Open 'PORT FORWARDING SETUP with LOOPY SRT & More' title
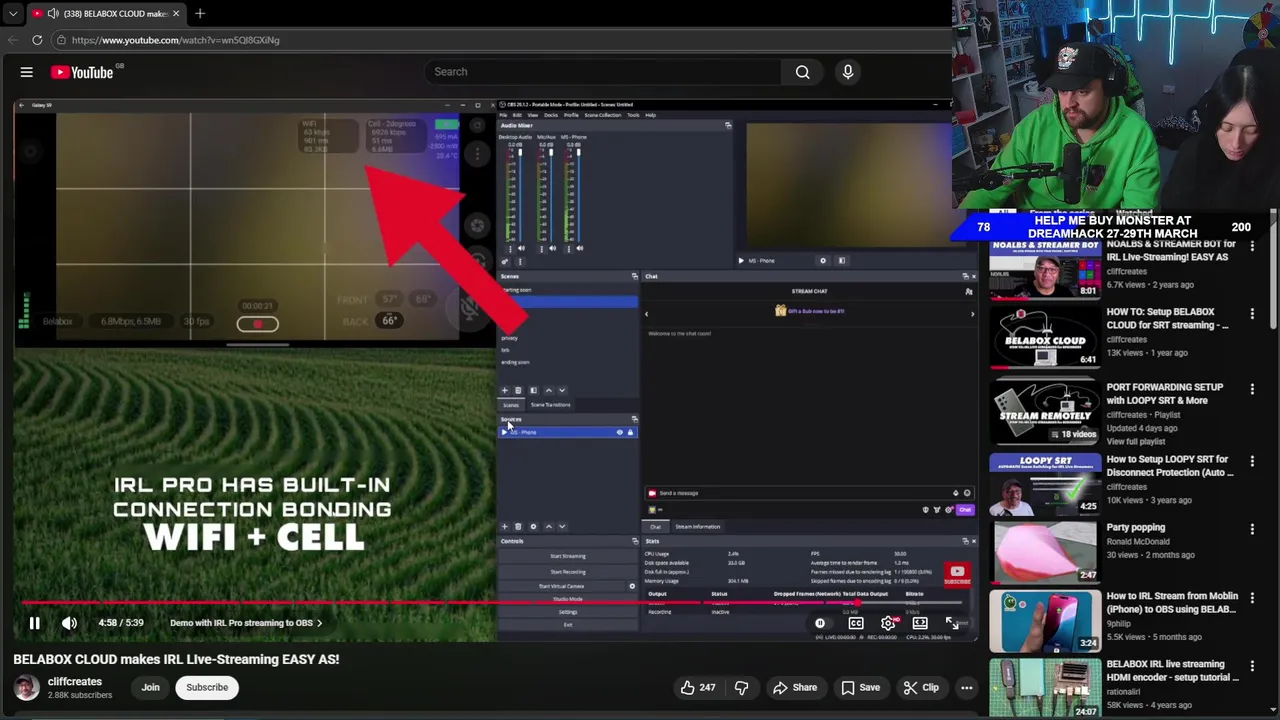The width and height of the screenshot is (1280, 720). pyautogui.click(x=1165, y=394)
